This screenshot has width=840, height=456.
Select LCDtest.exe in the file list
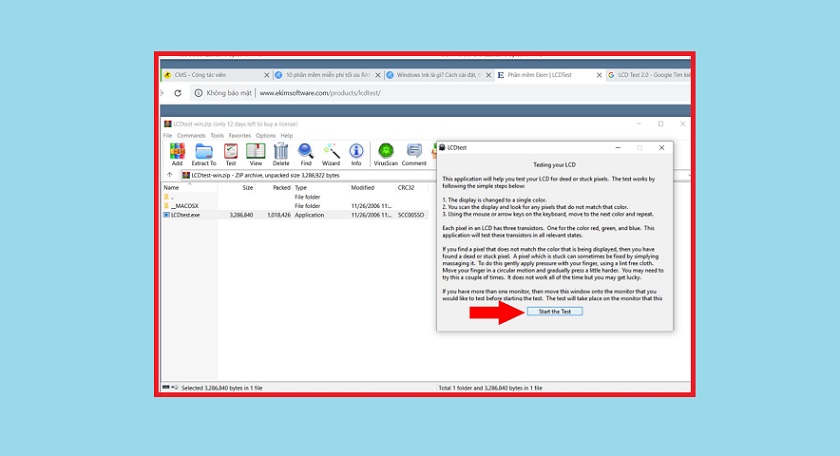click(x=186, y=214)
